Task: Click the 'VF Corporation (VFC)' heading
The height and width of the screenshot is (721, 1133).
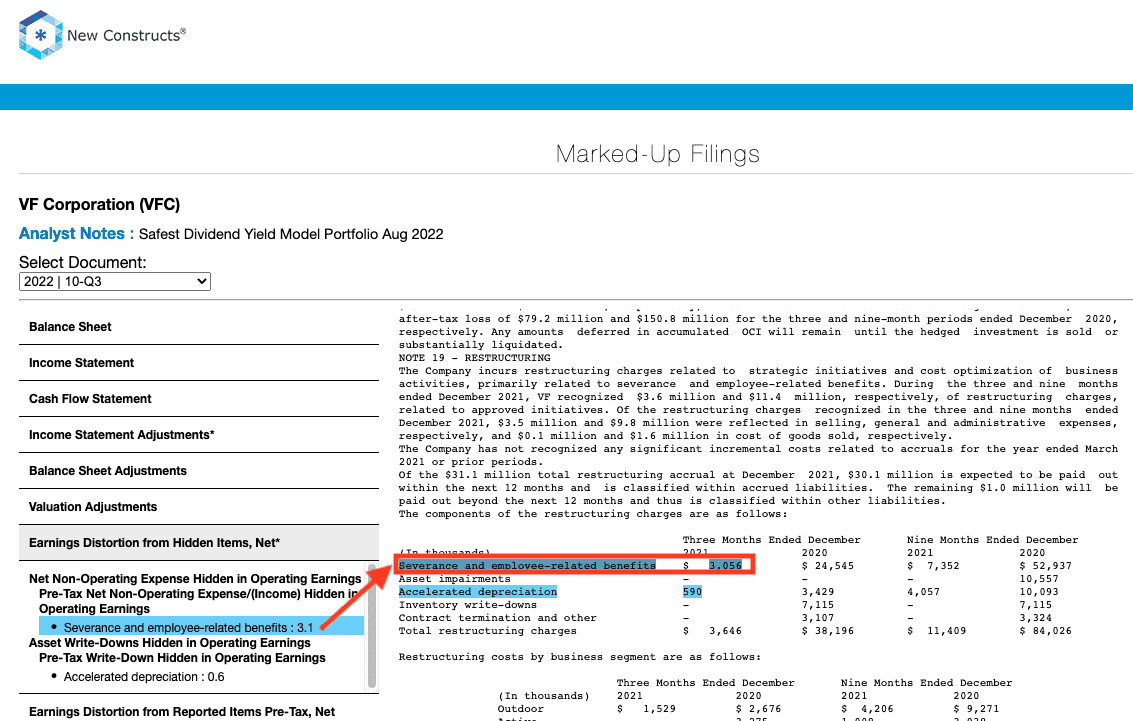Action: point(100,204)
